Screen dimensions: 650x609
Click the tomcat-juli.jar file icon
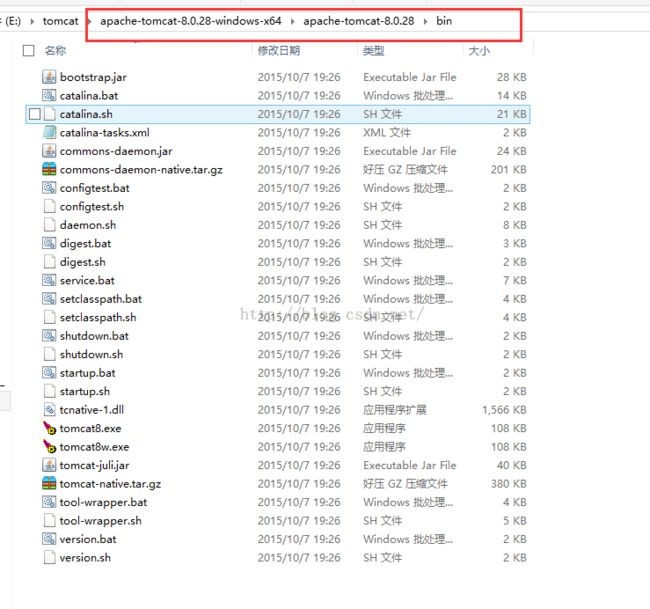coord(49,465)
